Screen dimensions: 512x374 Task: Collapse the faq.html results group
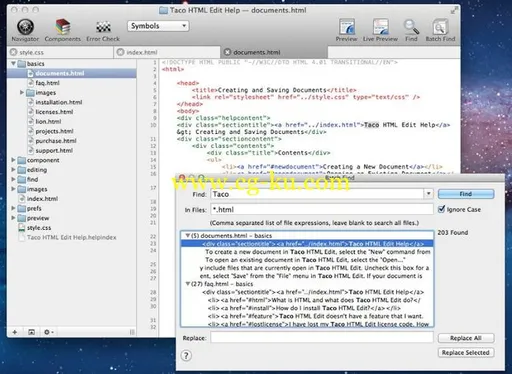[x=188, y=284]
